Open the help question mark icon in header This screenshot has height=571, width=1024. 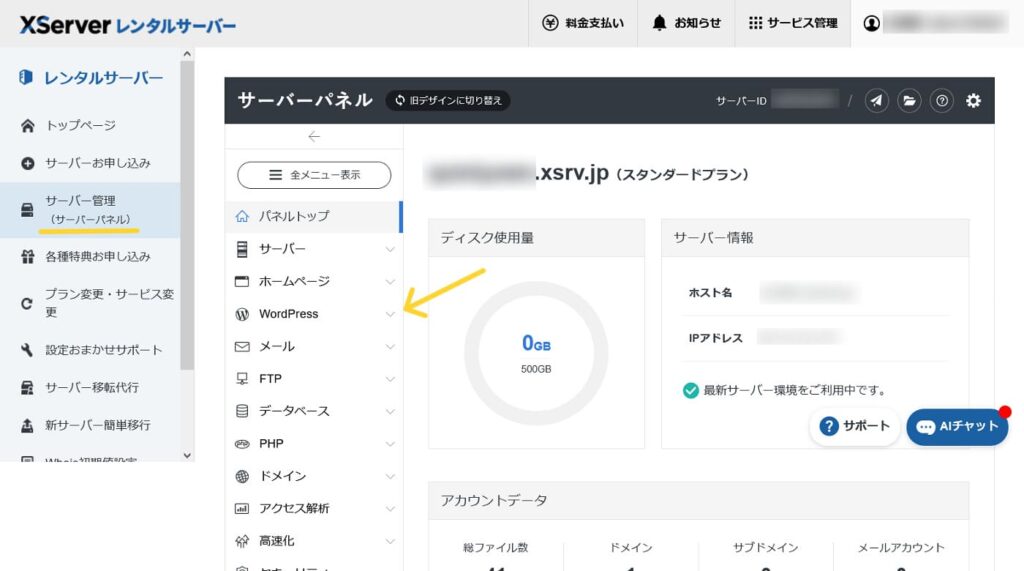[942, 101]
